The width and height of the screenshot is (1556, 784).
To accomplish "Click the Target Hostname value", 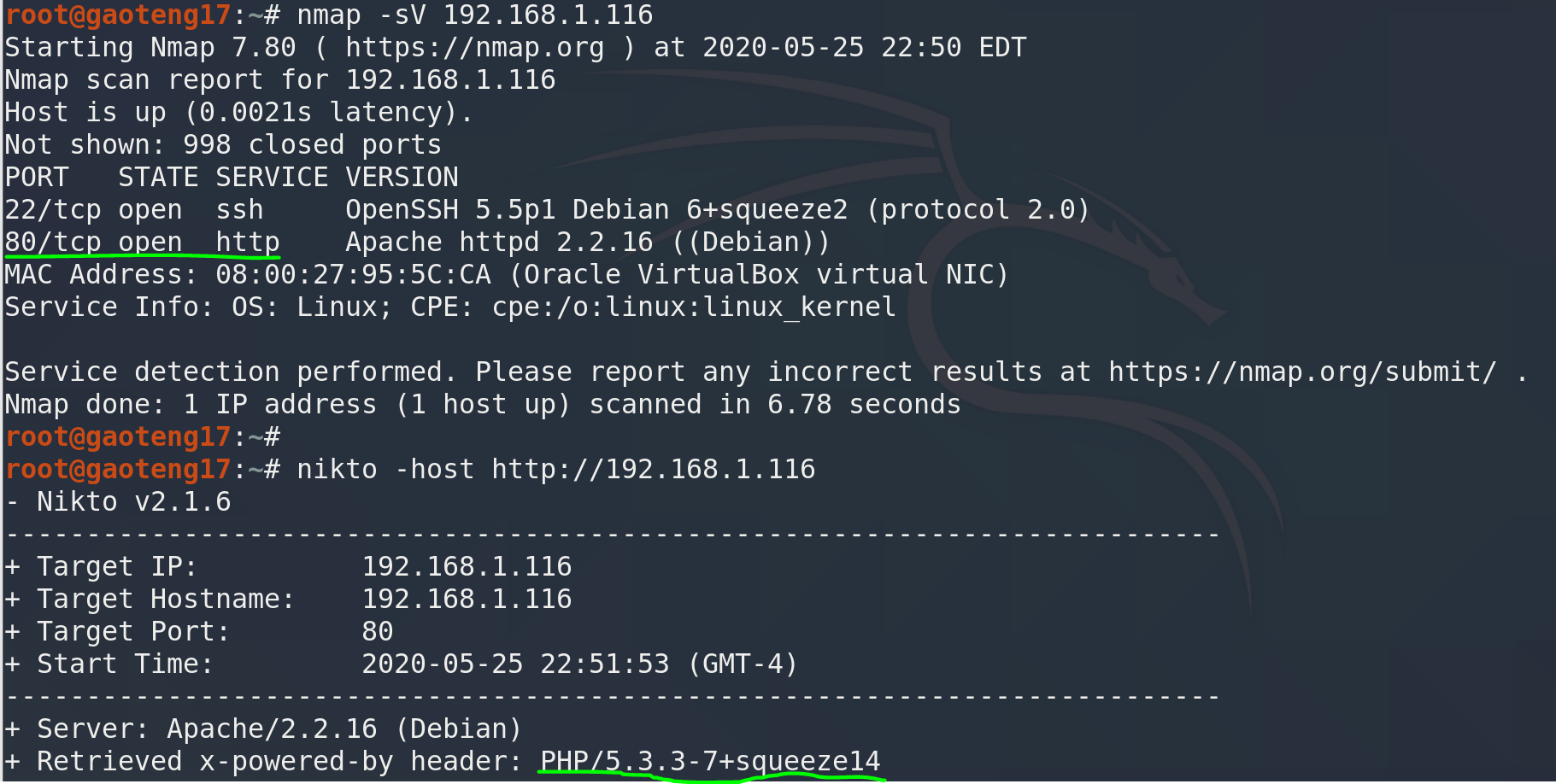I will (467, 600).
